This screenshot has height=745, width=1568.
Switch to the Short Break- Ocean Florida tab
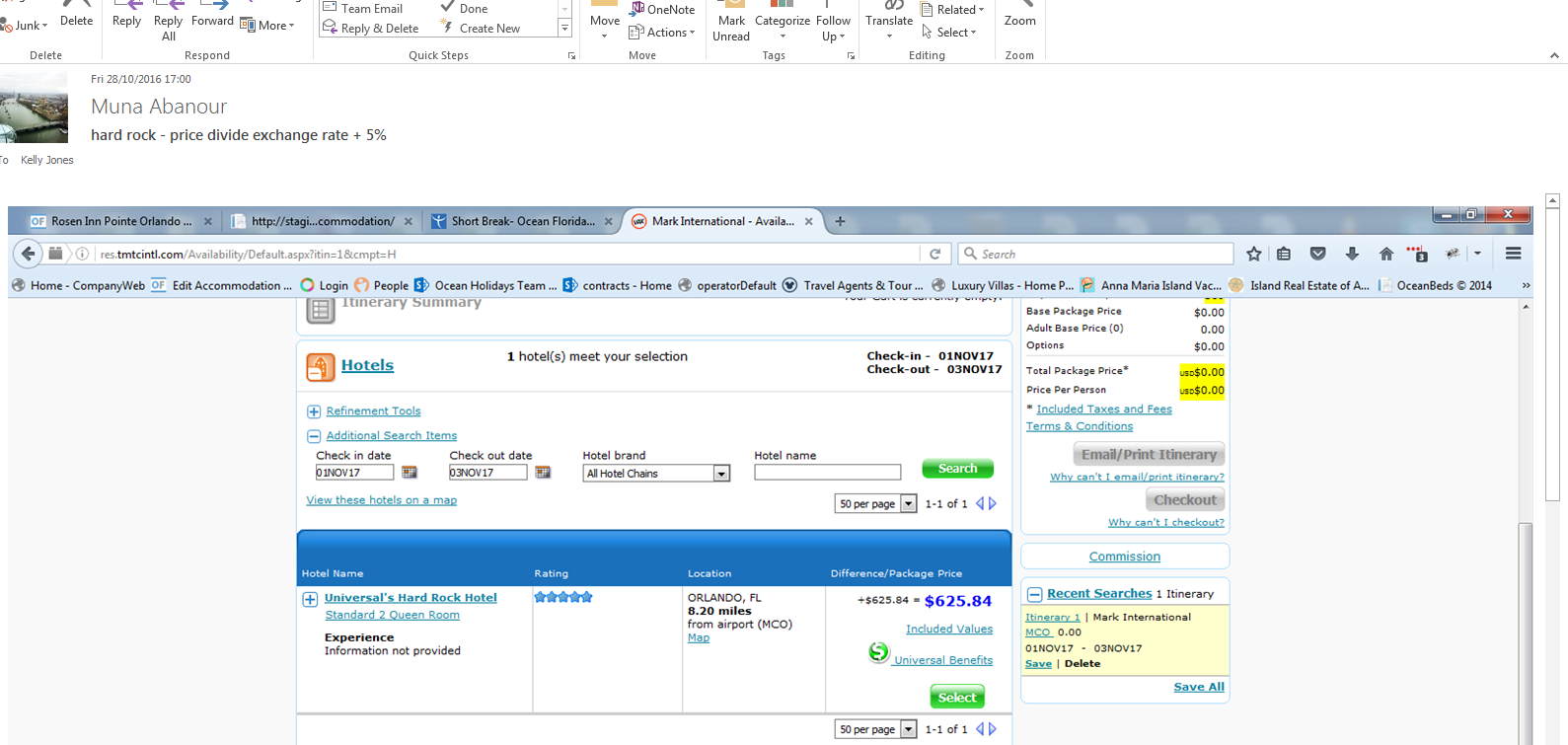point(523,221)
